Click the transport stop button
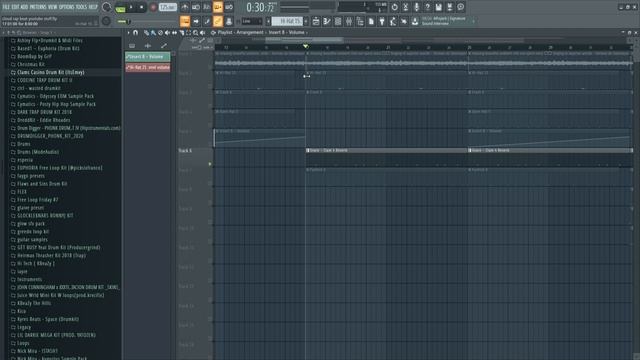 tap(141, 7)
